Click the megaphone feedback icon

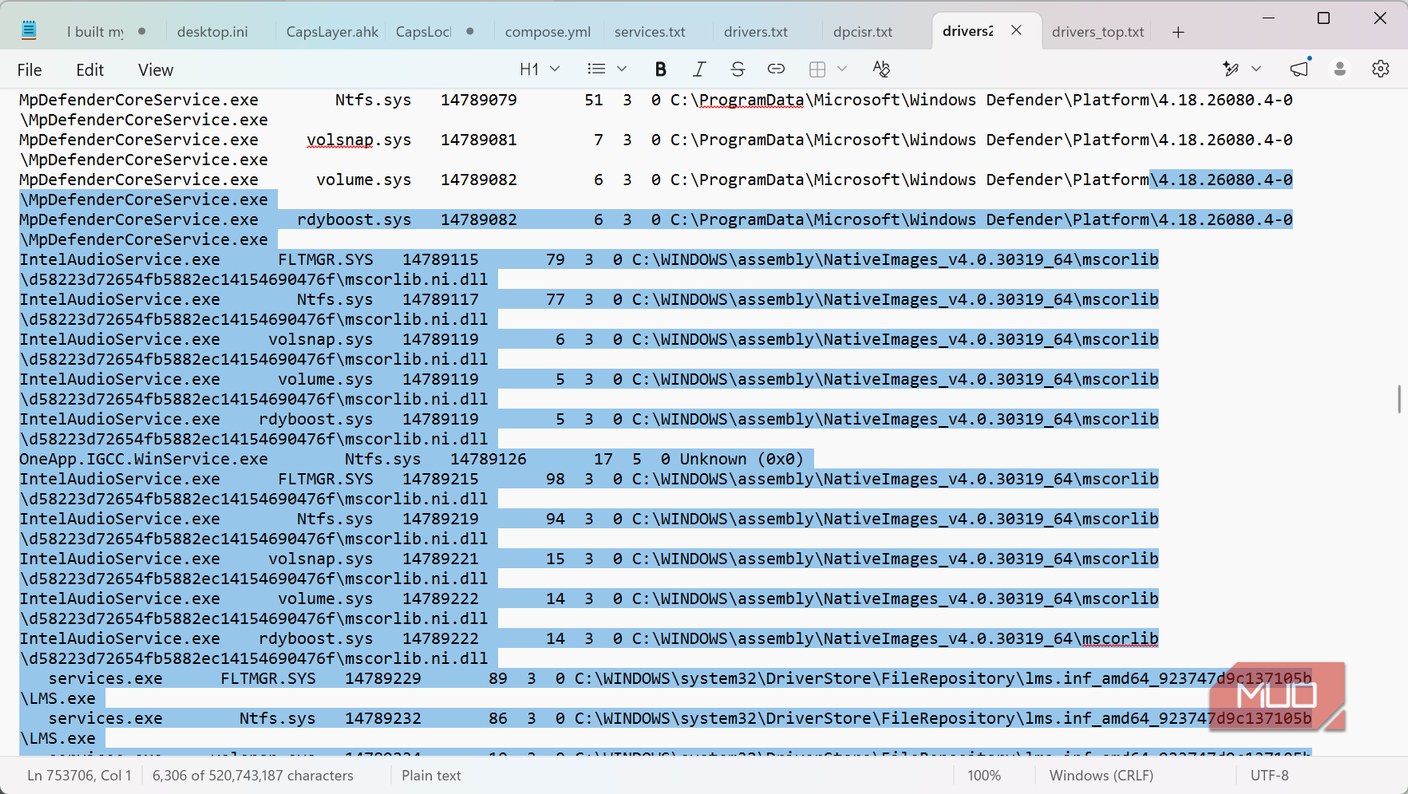(1299, 69)
